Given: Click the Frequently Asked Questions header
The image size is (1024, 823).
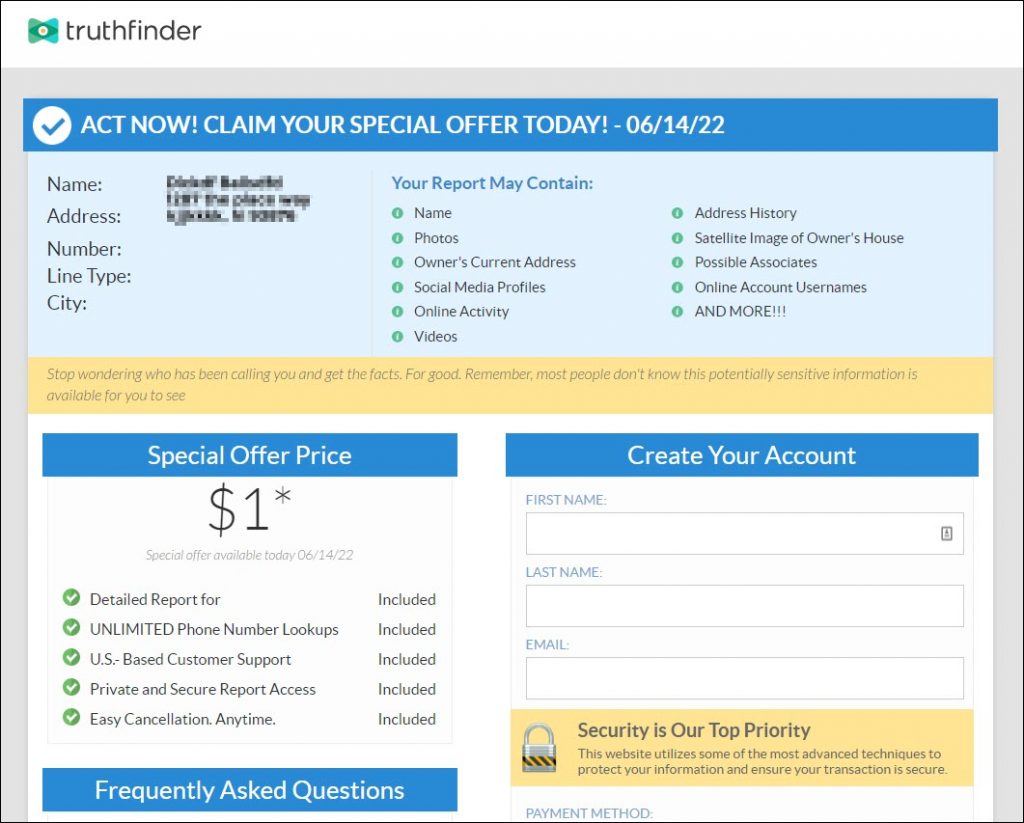Looking at the screenshot, I should pos(249,790).
